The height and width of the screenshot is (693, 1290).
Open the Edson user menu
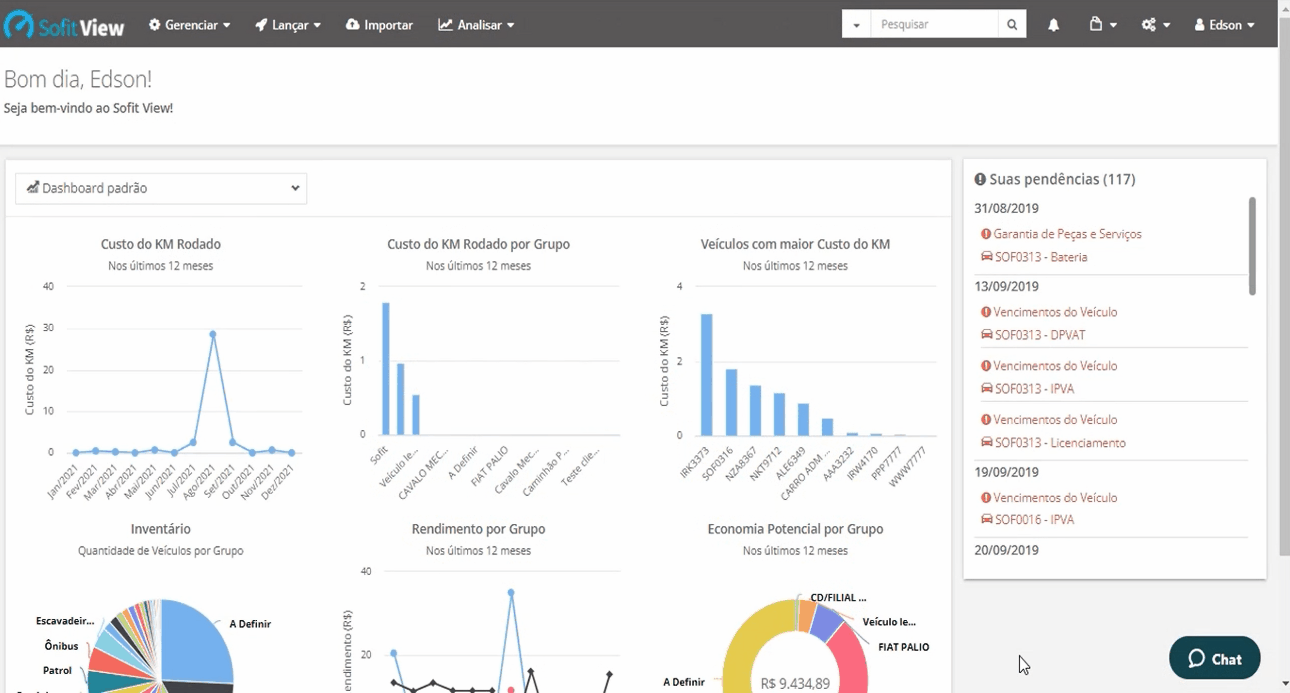[x=1224, y=25]
